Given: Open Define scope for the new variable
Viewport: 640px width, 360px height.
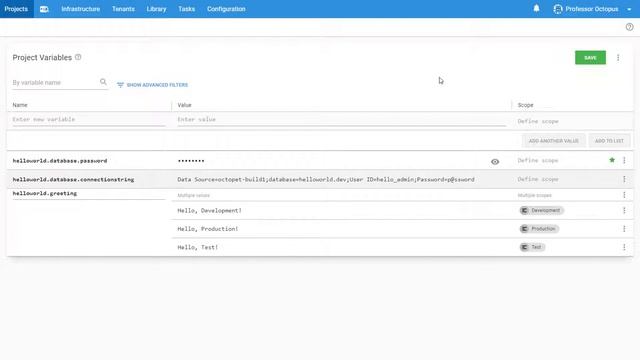Looking at the screenshot, I should click(x=538, y=121).
